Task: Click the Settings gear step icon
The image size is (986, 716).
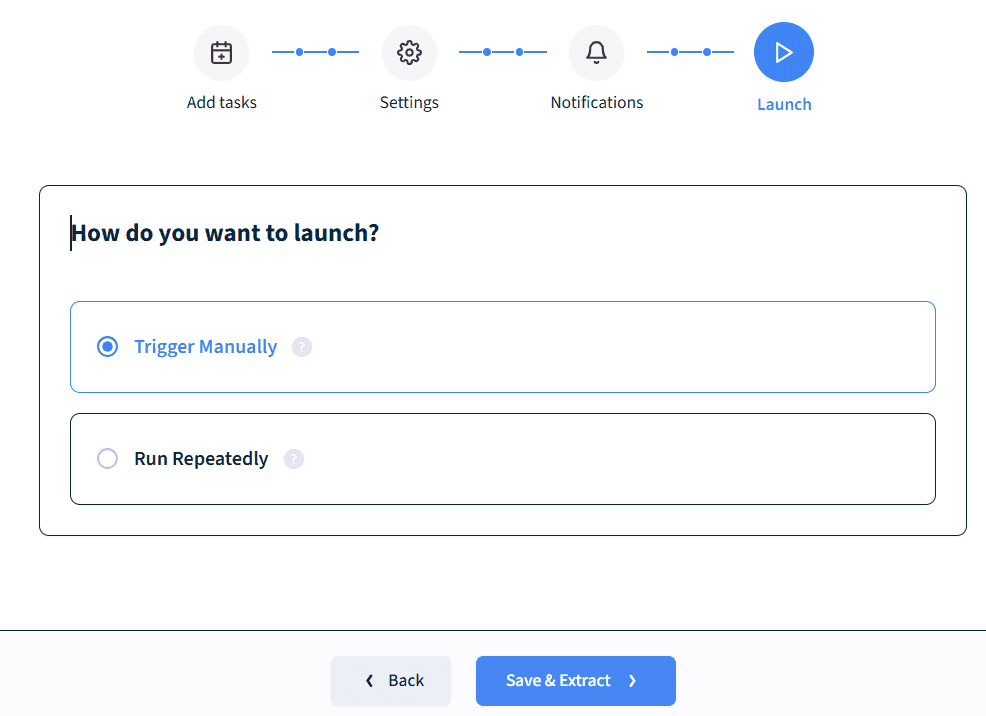Action: pos(409,53)
